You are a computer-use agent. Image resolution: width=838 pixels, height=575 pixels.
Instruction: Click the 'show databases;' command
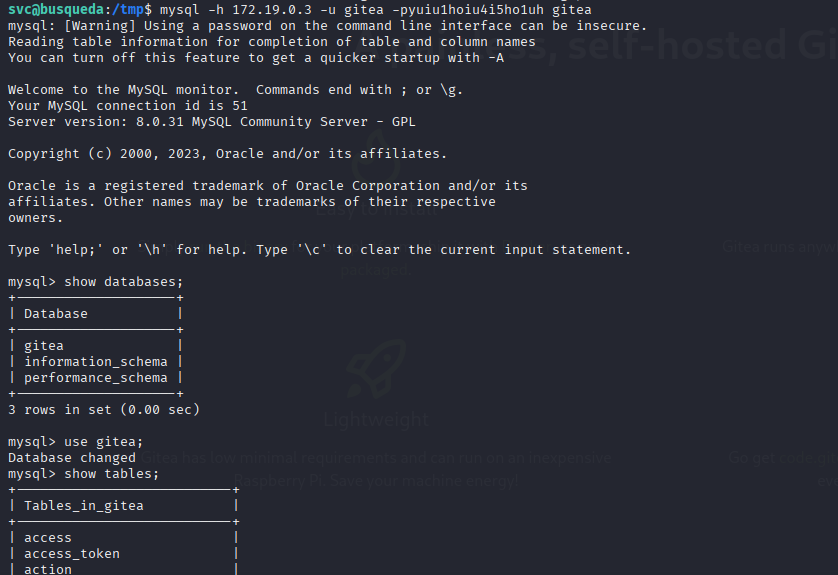coord(123,282)
